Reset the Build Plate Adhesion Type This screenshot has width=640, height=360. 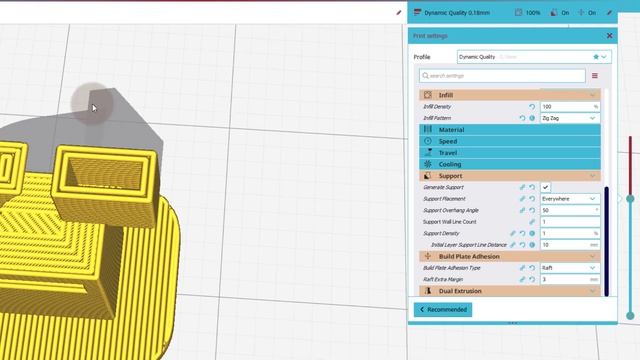tap(532, 268)
